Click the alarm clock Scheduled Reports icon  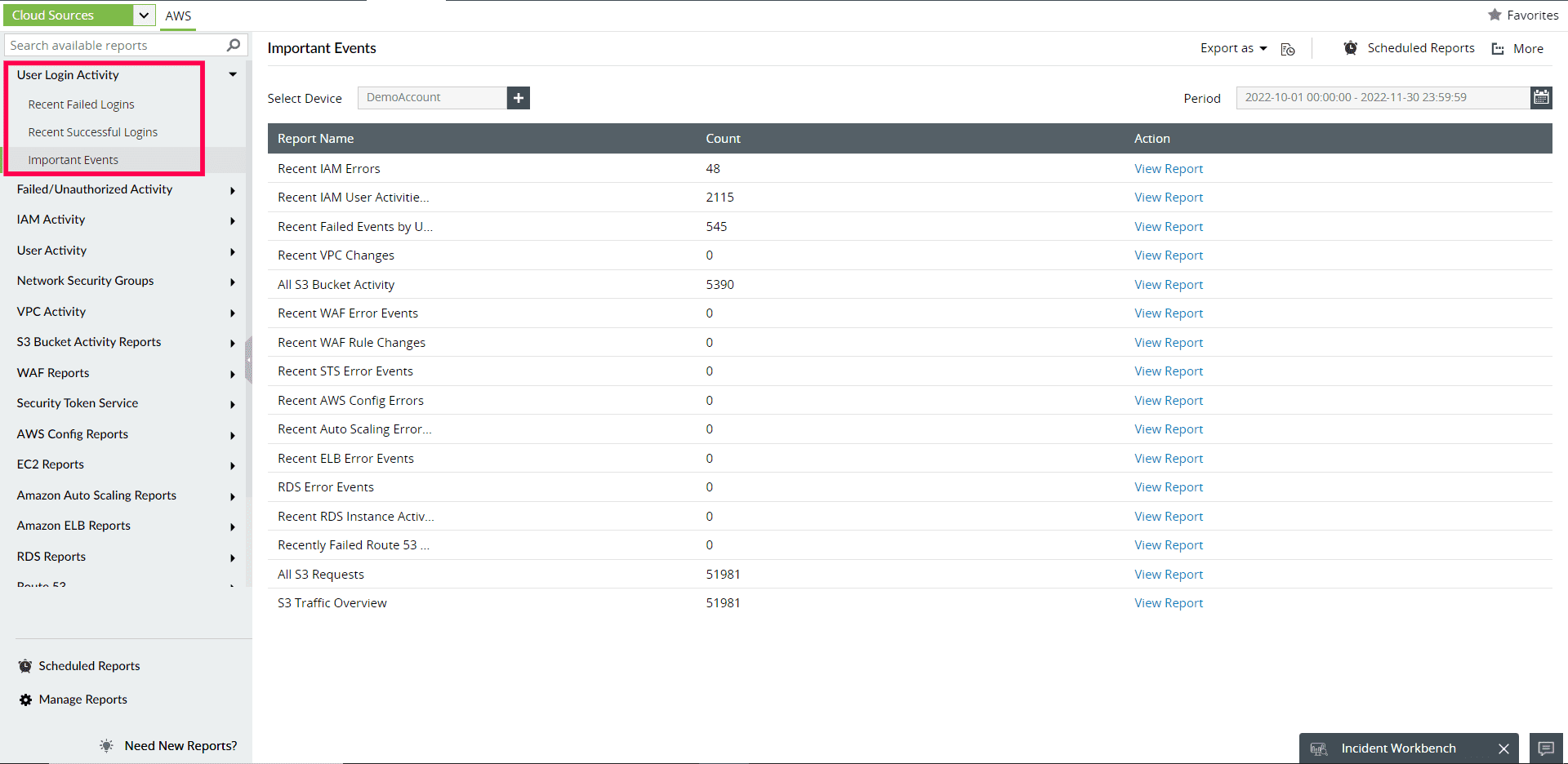pyautogui.click(x=1349, y=47)
